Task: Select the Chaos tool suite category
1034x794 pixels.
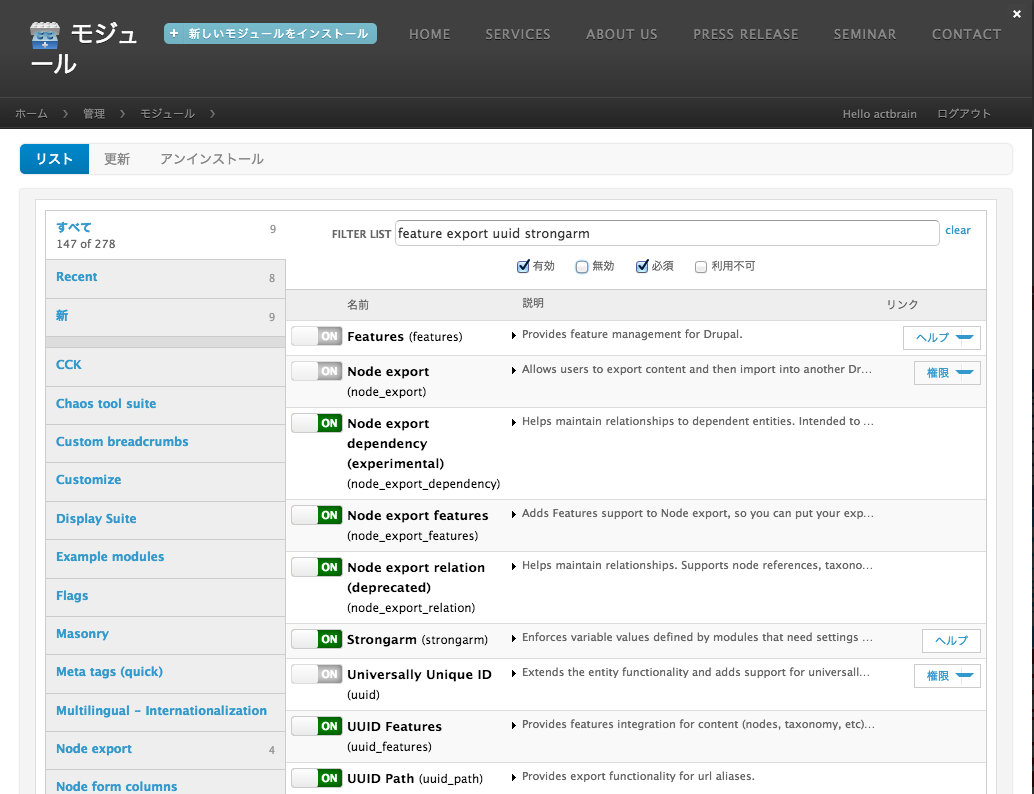Action: [106, 404]
